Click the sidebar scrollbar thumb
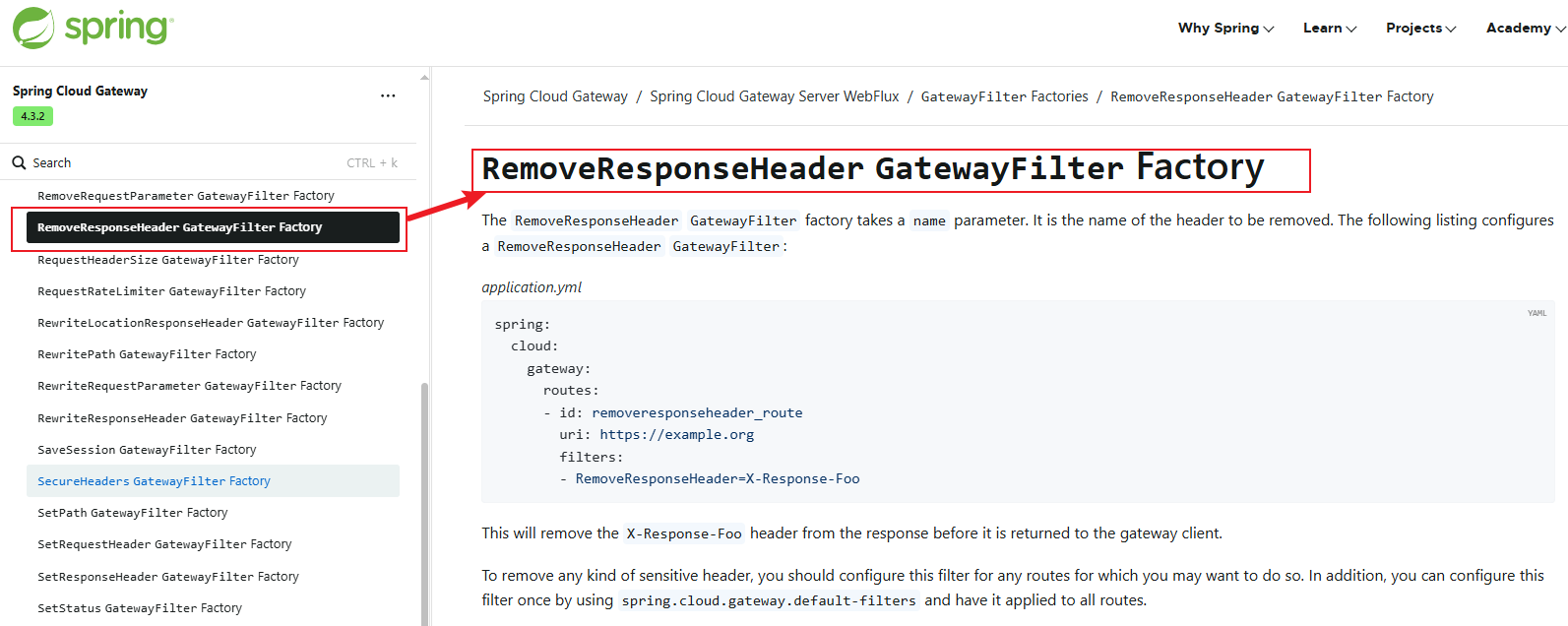 click(425, 502)
